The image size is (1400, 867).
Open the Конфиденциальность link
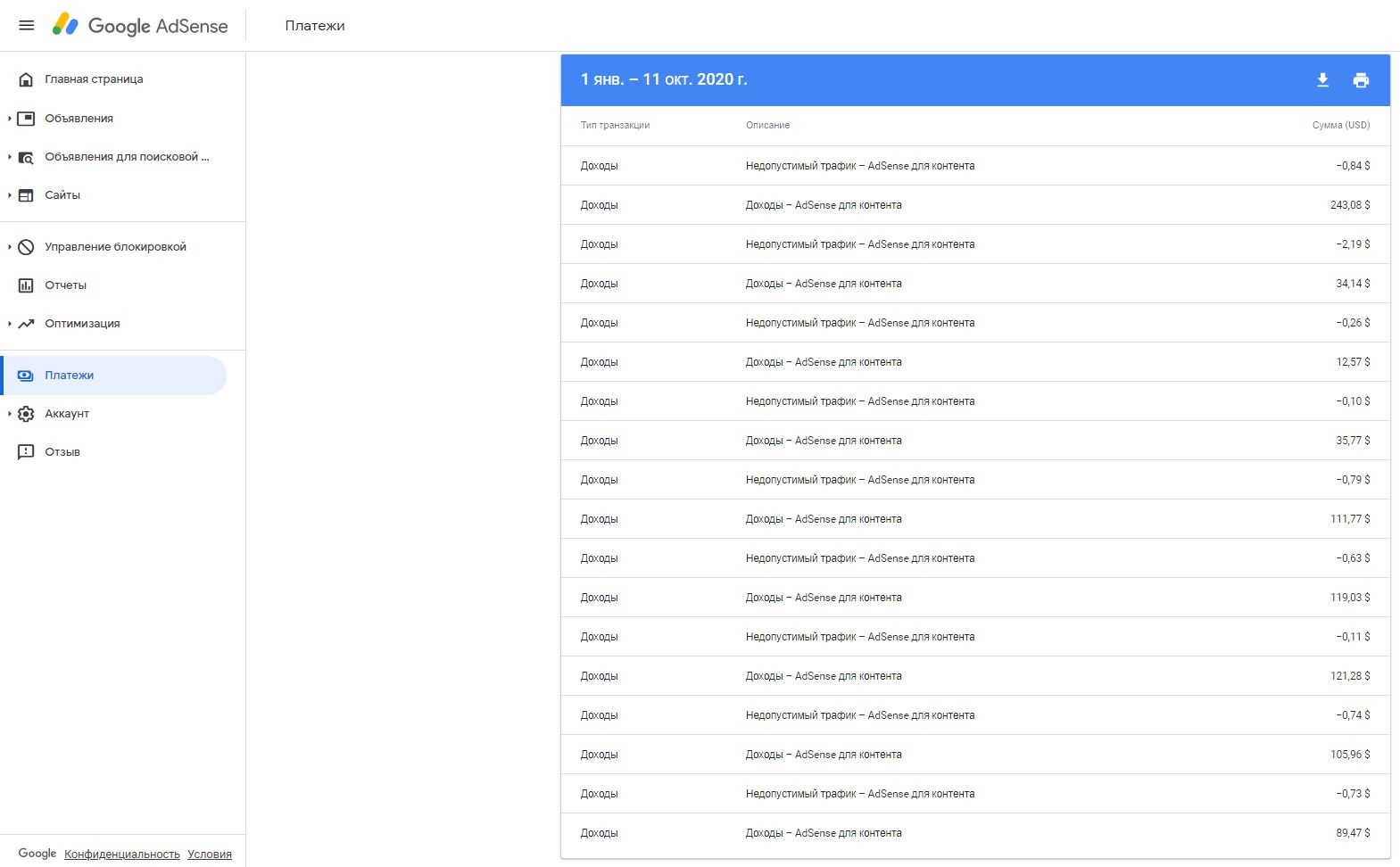tap(122, 855)
